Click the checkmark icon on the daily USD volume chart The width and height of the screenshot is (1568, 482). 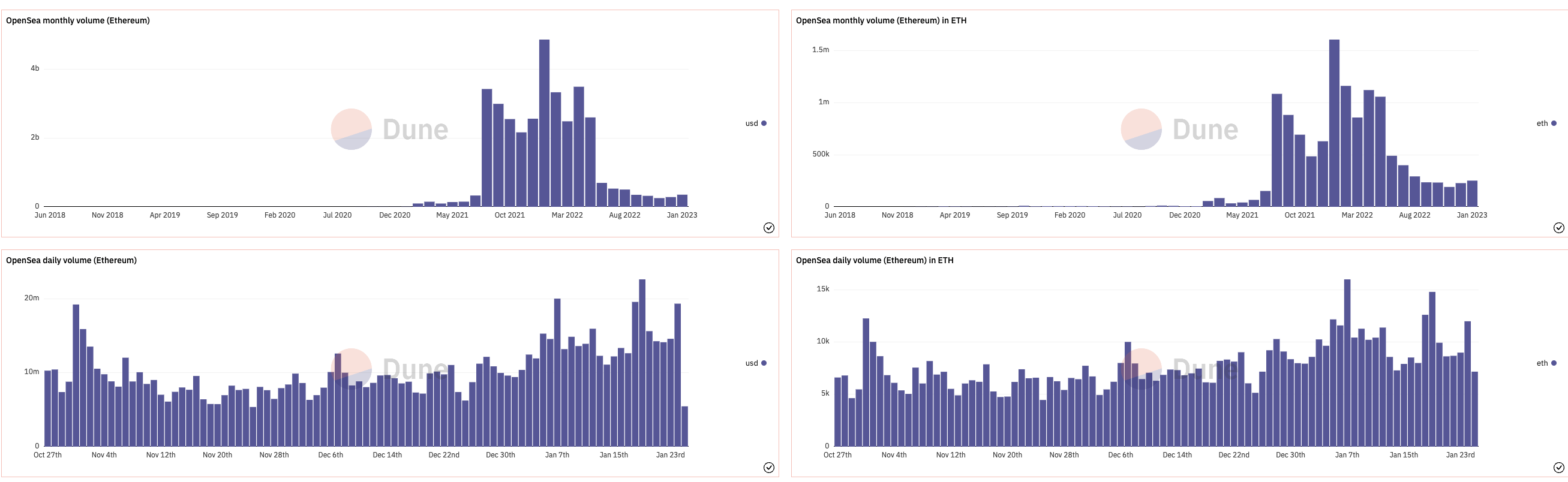coord(769,468)
